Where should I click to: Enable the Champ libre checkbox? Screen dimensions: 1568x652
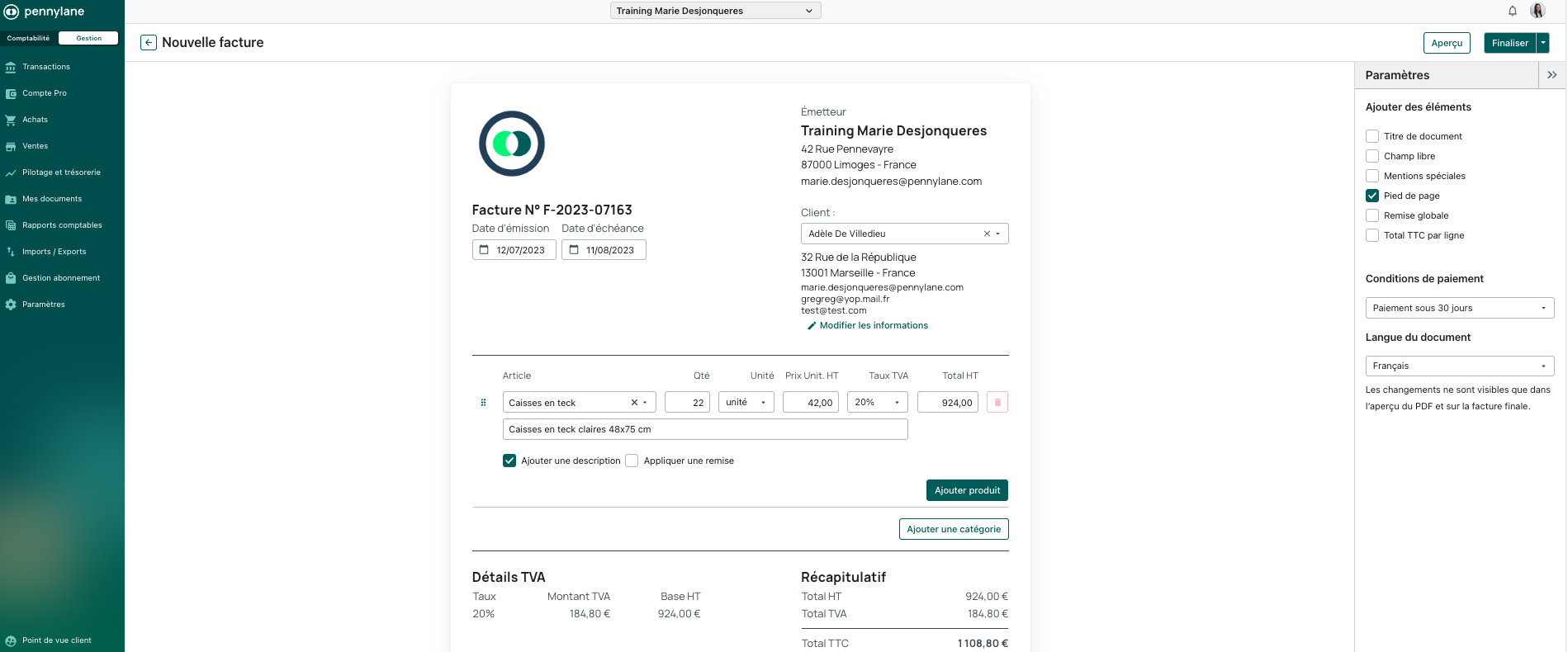coord(1372,156)
